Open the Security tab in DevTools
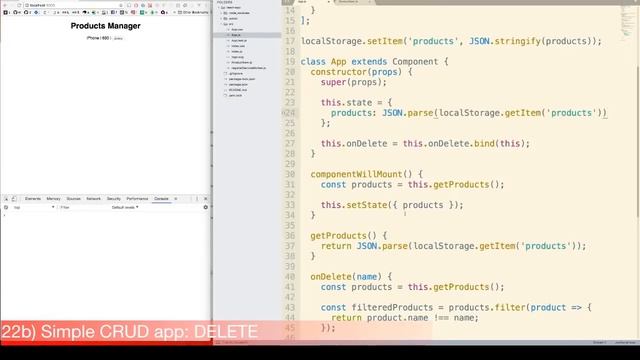 point(113,199)
